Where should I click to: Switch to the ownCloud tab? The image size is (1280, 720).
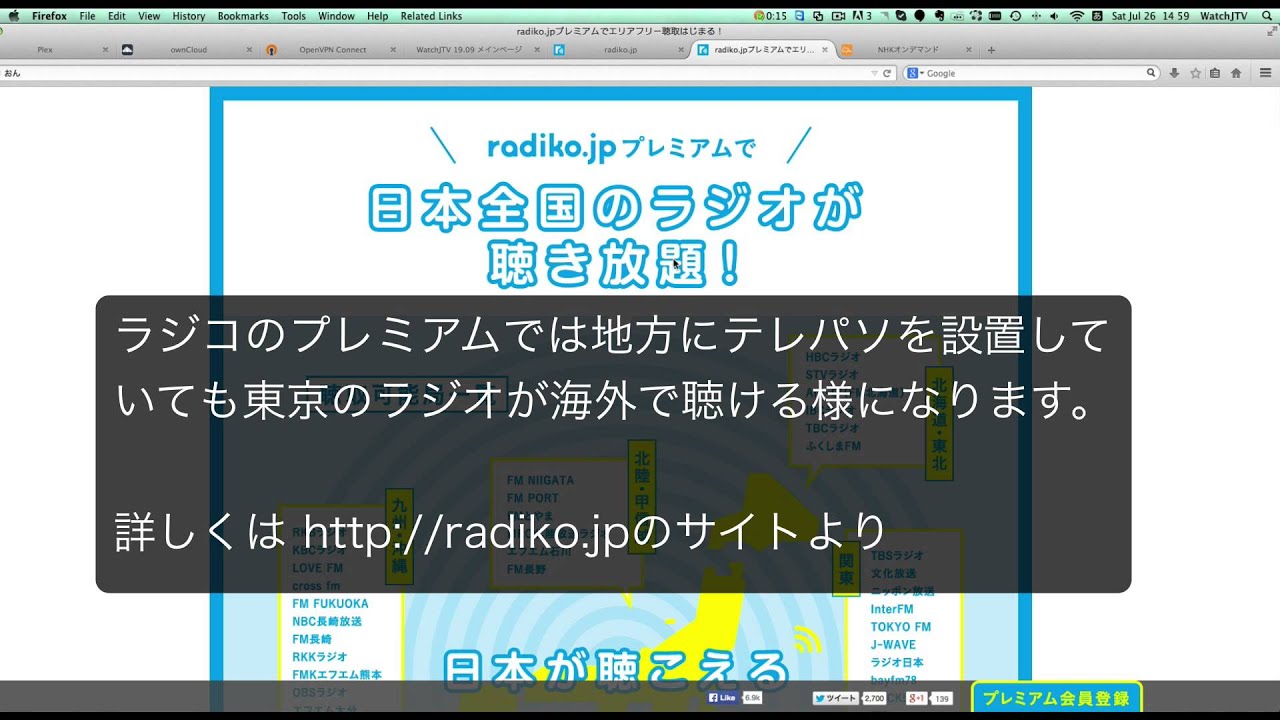pyautogui.click(x=189, y=49)
